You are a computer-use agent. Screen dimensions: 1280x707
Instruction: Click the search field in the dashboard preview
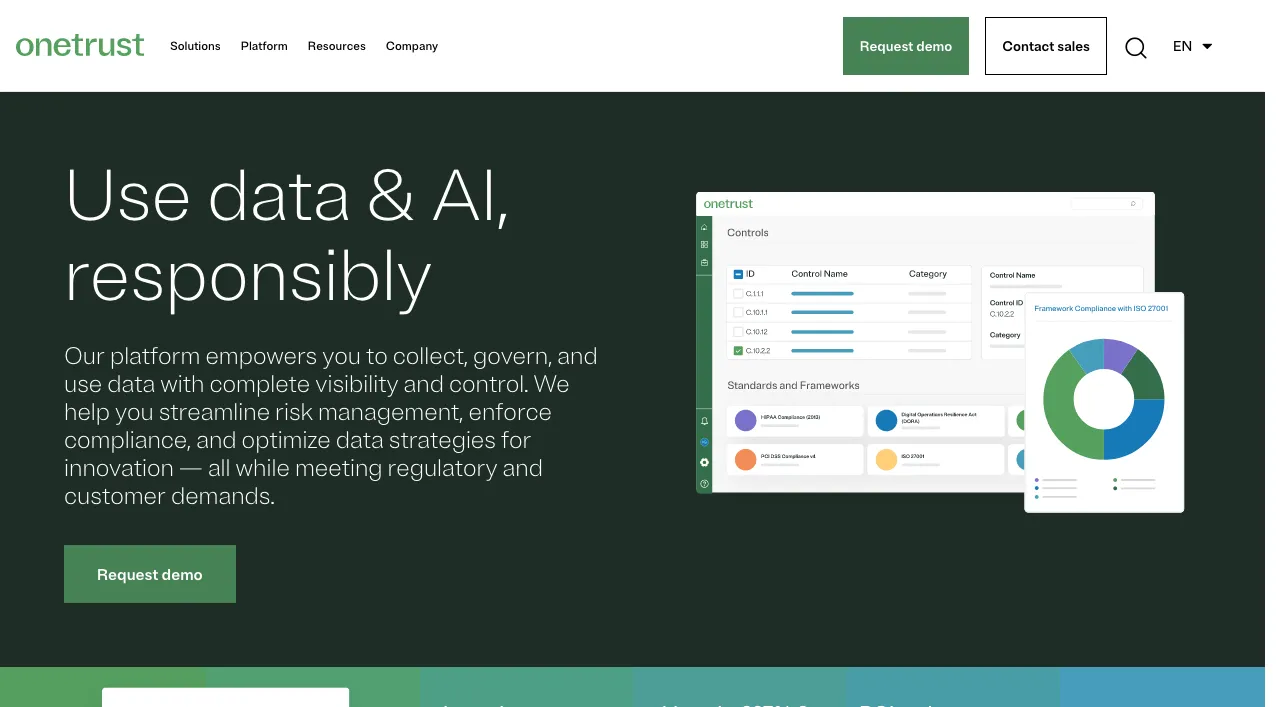[1106, 204]
